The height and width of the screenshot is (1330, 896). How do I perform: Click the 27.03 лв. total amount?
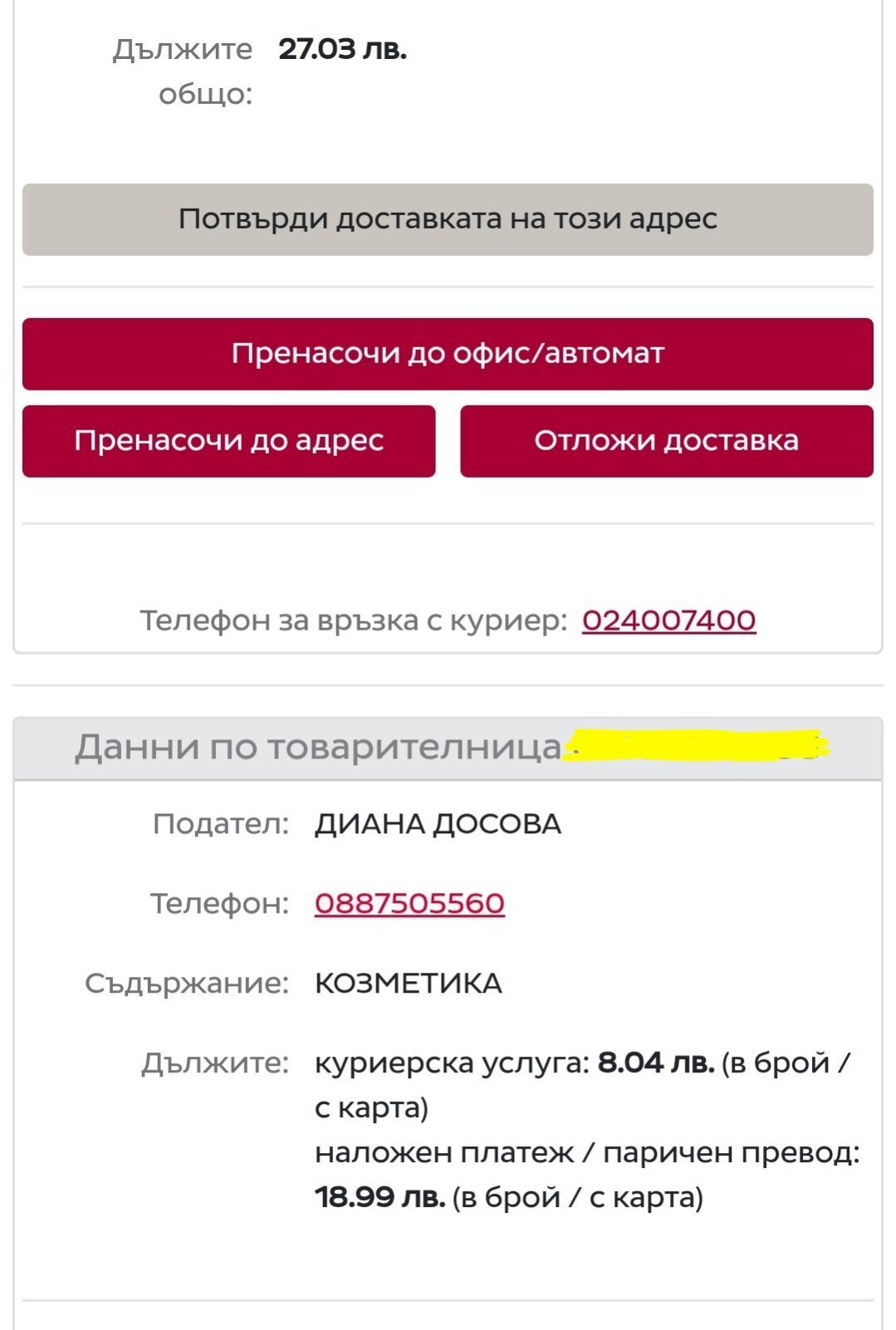(342, 50)
